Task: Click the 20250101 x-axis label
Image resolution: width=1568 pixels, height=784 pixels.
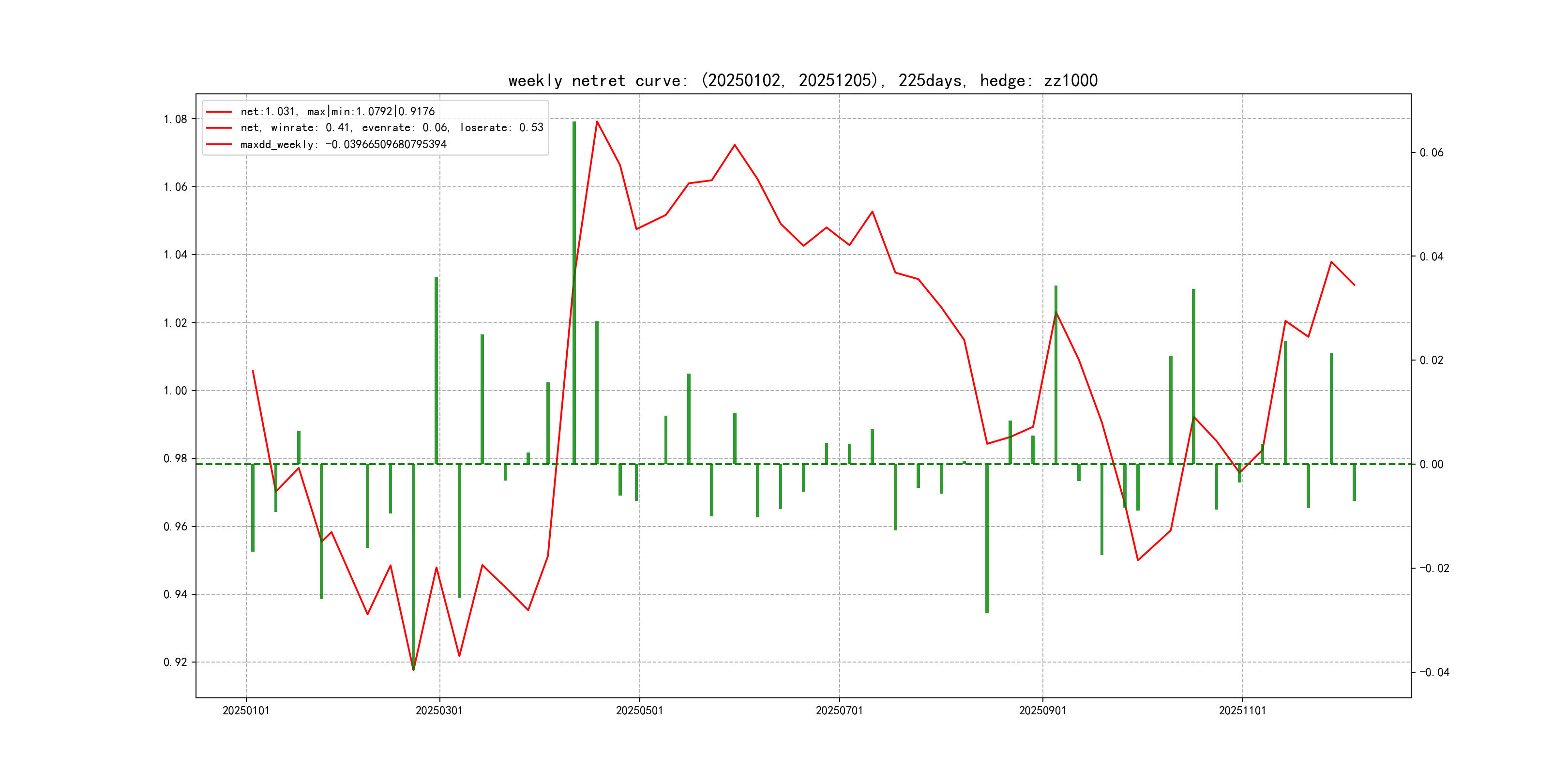Action: (x=246, y=710)
